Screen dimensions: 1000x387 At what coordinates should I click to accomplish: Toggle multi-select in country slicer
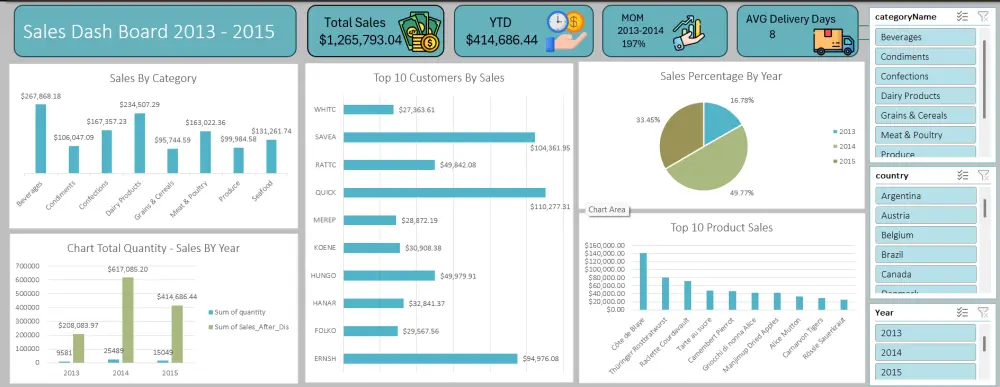tap(962, 175)
